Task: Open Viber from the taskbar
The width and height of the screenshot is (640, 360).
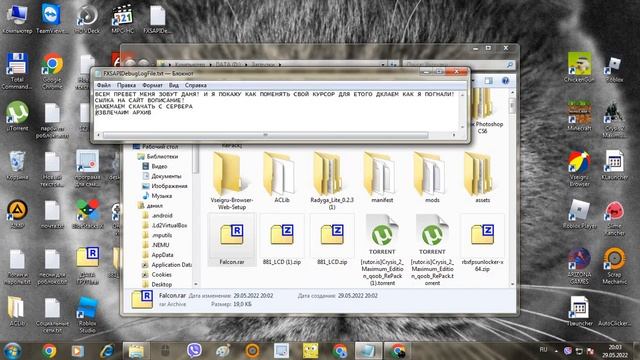Action: point(194,351)
